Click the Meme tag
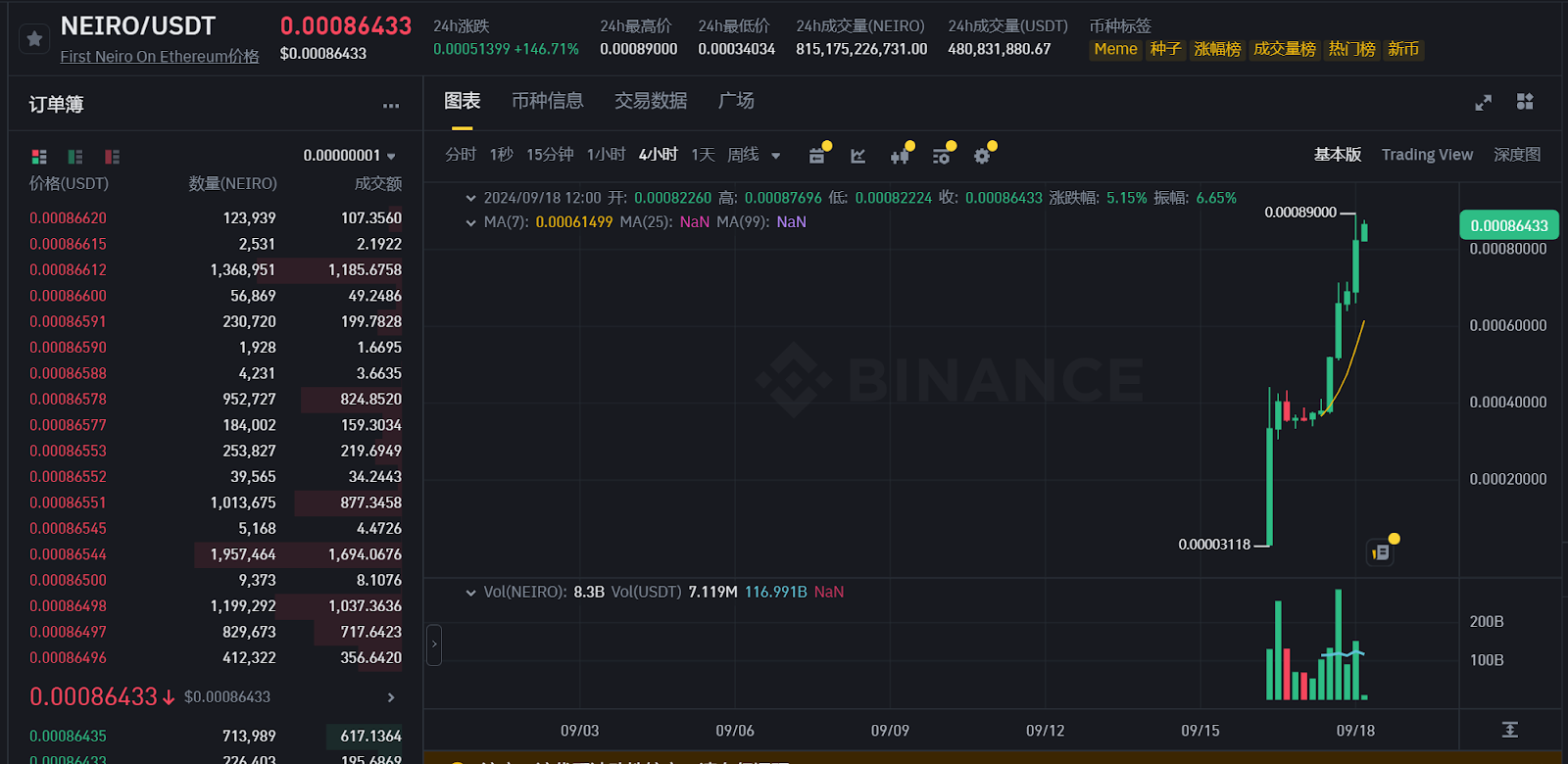 pos(1115,49)
